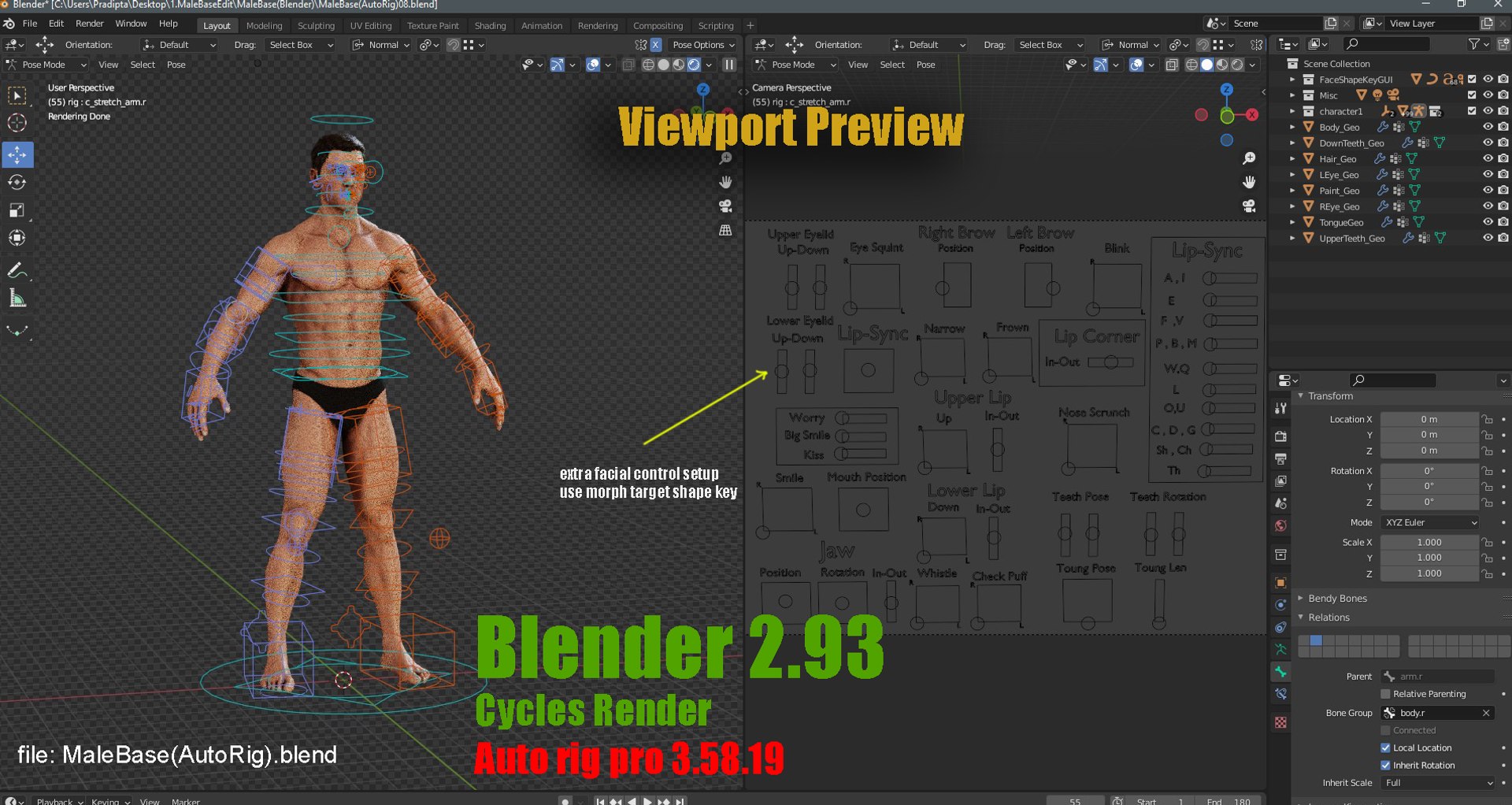Disable render camera icon for Paint_Geo
The image size is (1512, 805).
click(1503, 191)
